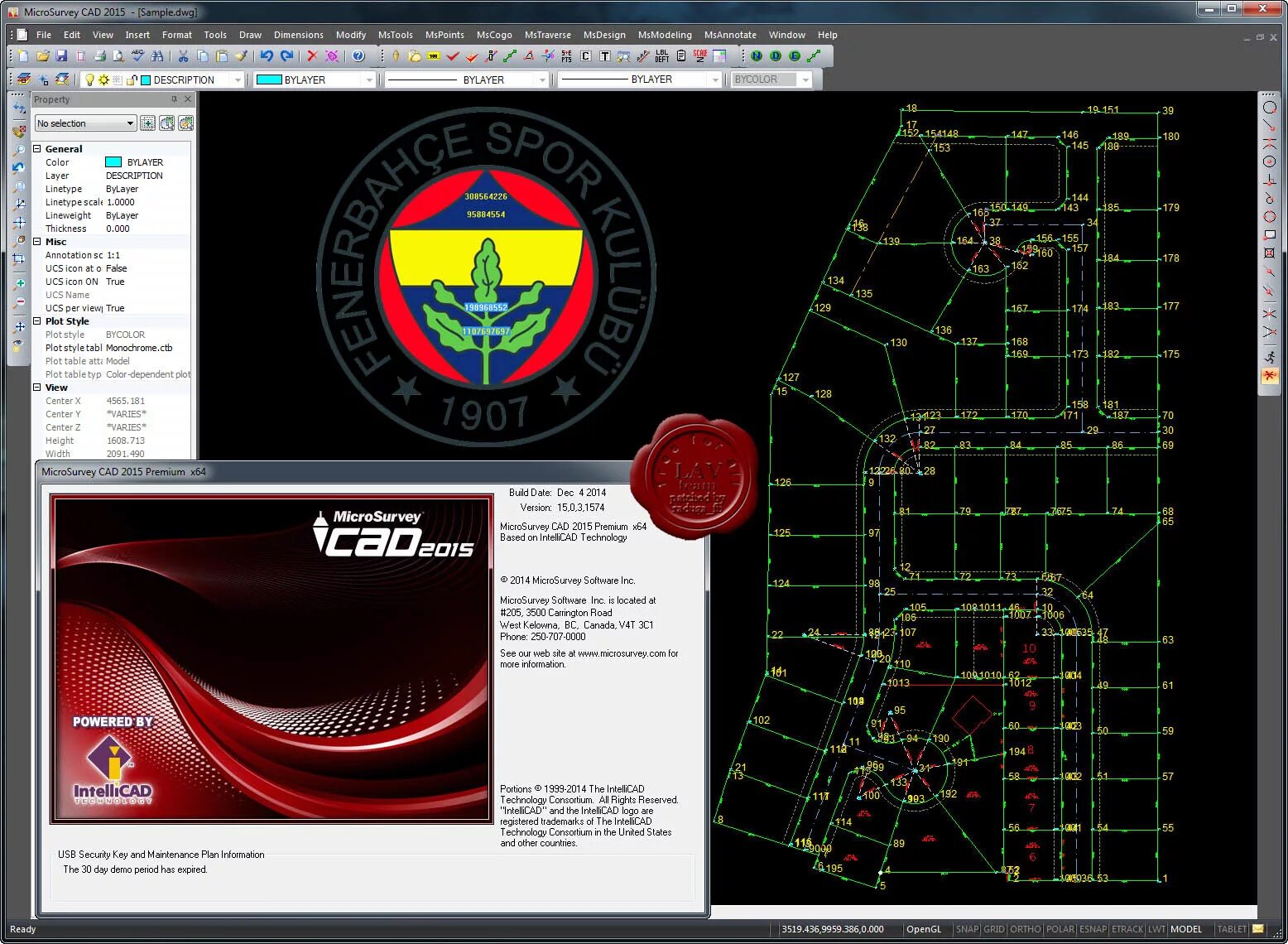The height and width of the screenshot is (944, 1288).
Task: Toggle ESNAP in the status bar
Action: [x=1093, y=929]
